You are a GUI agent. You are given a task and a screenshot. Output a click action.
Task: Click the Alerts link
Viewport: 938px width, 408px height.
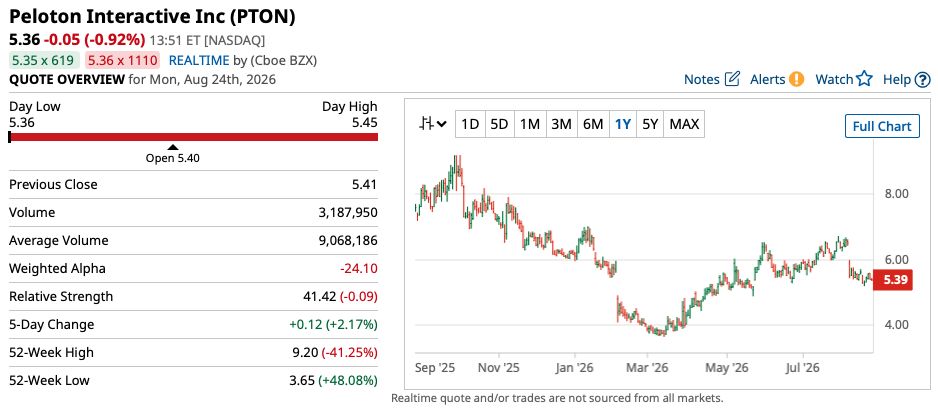[768, 79]
